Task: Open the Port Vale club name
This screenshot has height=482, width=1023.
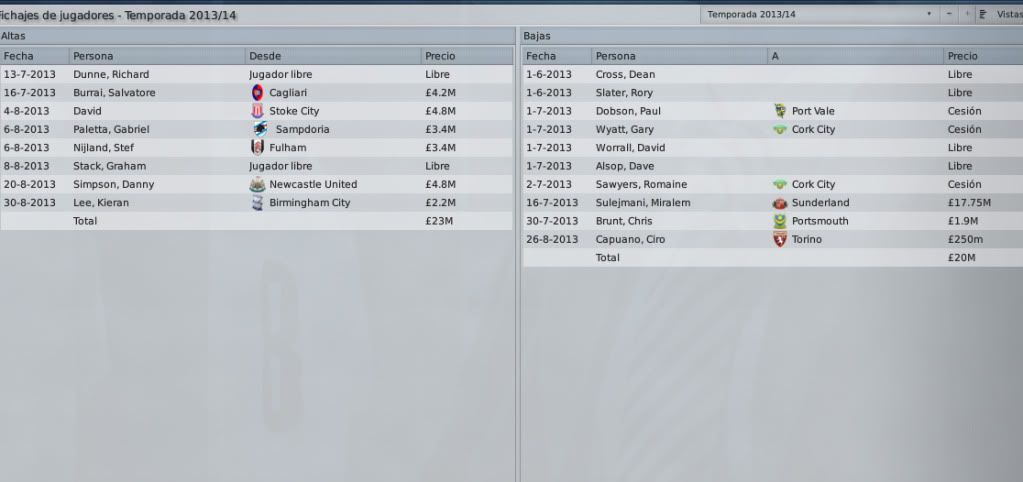Action: tap(813, 111)
